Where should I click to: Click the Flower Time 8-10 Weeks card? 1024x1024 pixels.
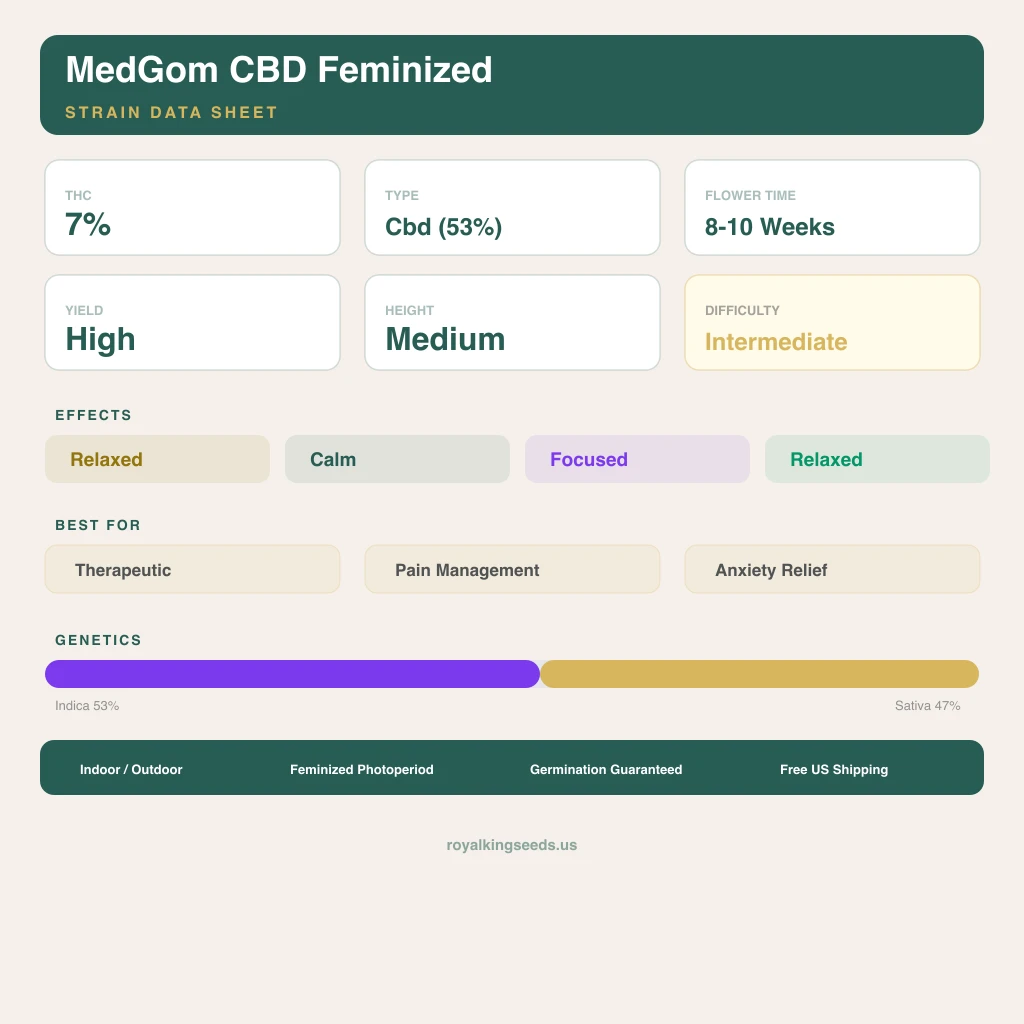click(x=832, y=208)
